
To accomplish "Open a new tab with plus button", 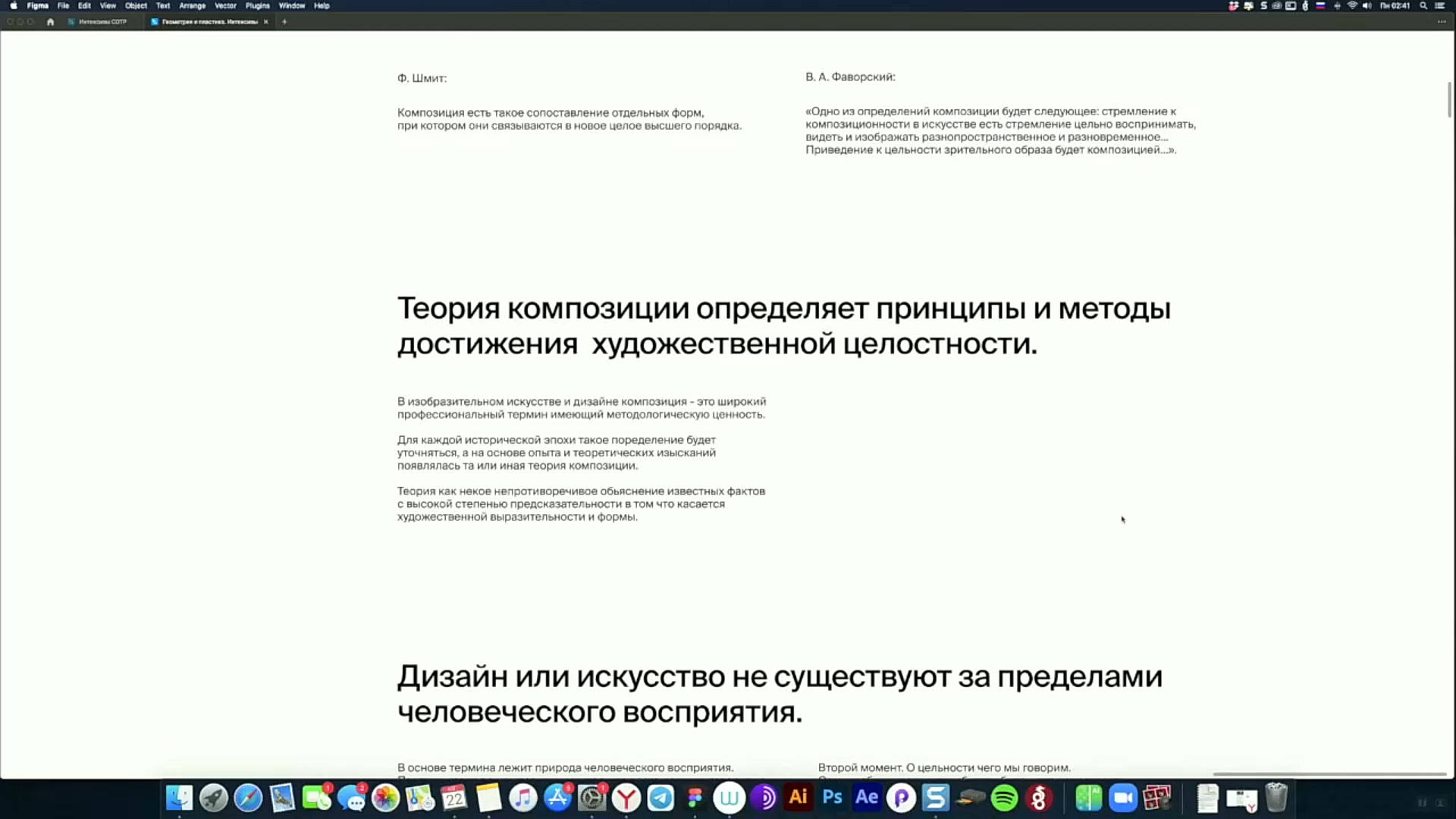I will pos(284,22).
